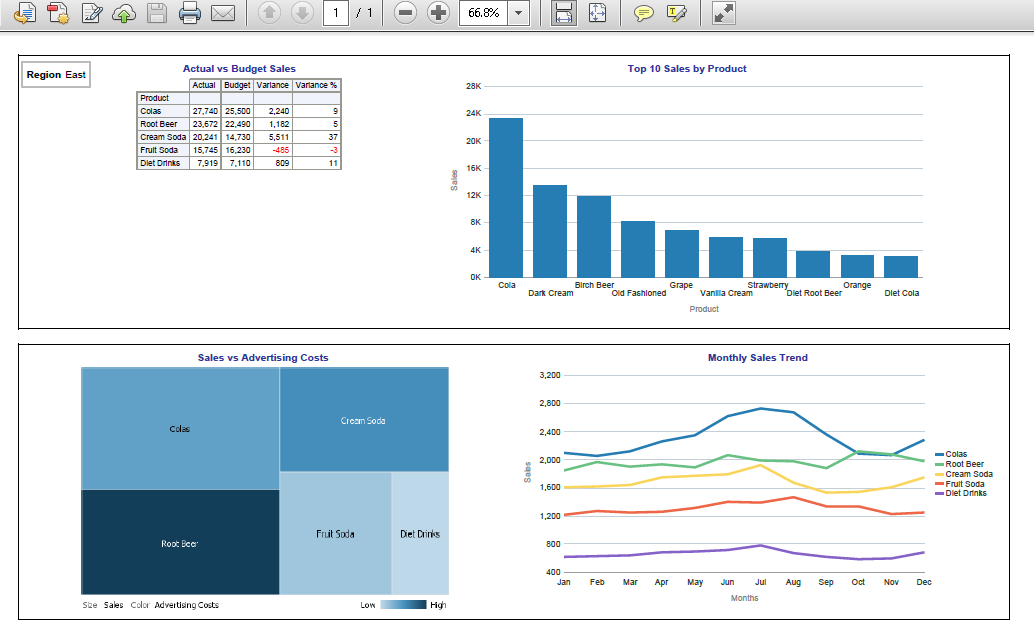Open the sticky note comment icon

pyautogui.click(x=645, y=13)
